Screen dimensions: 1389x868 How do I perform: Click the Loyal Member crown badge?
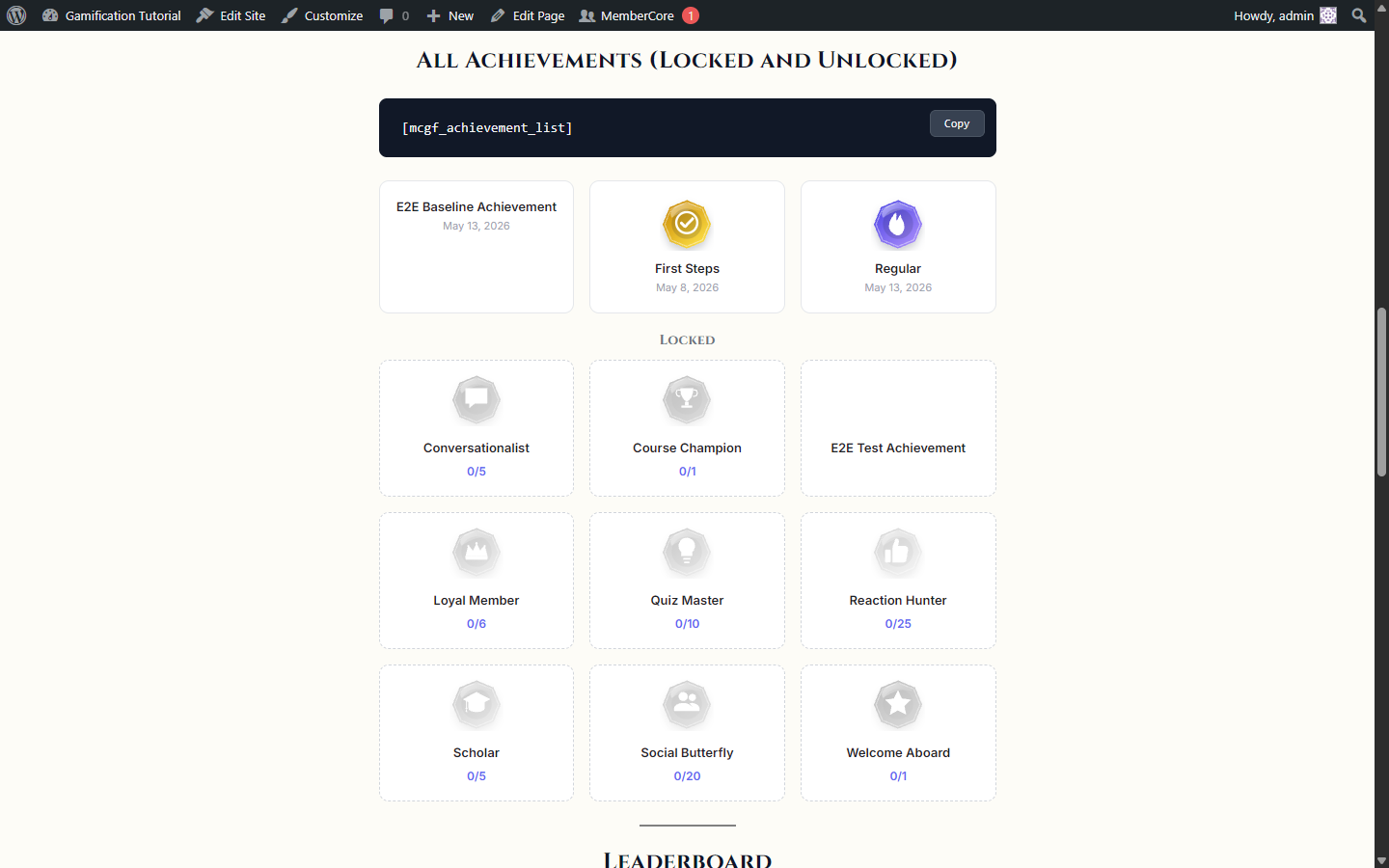477,552
